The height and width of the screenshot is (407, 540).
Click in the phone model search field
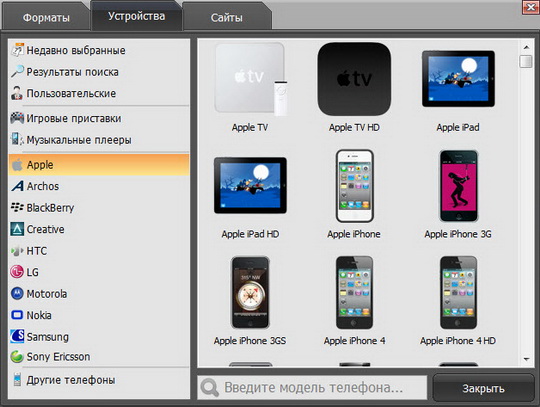[x=312, y=388]
